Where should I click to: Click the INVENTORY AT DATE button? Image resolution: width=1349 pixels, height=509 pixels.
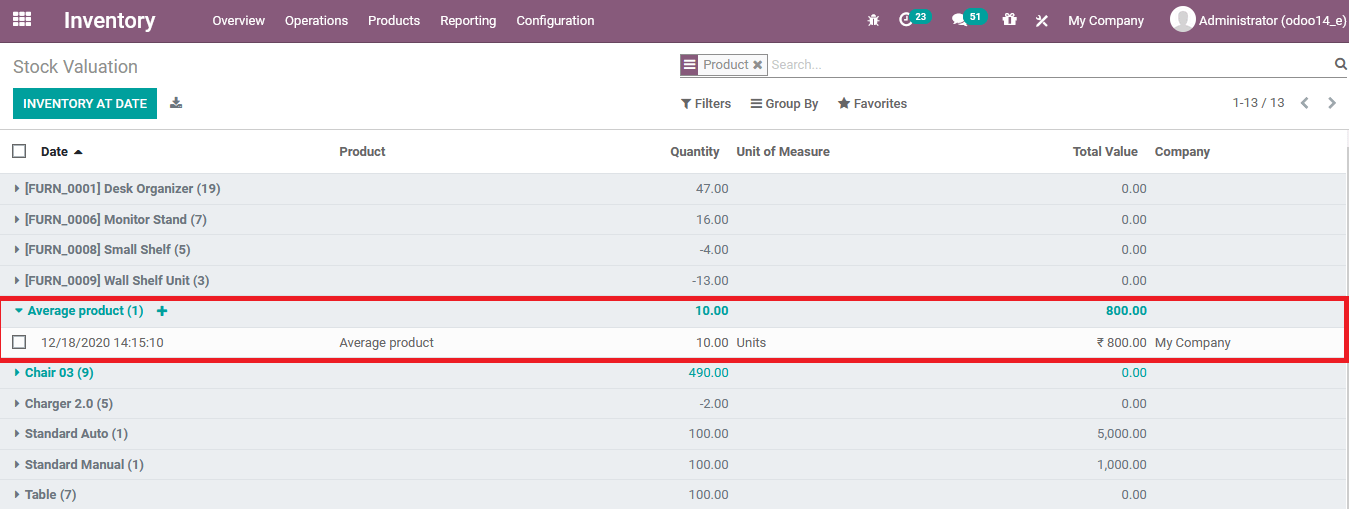click(85, 103)
